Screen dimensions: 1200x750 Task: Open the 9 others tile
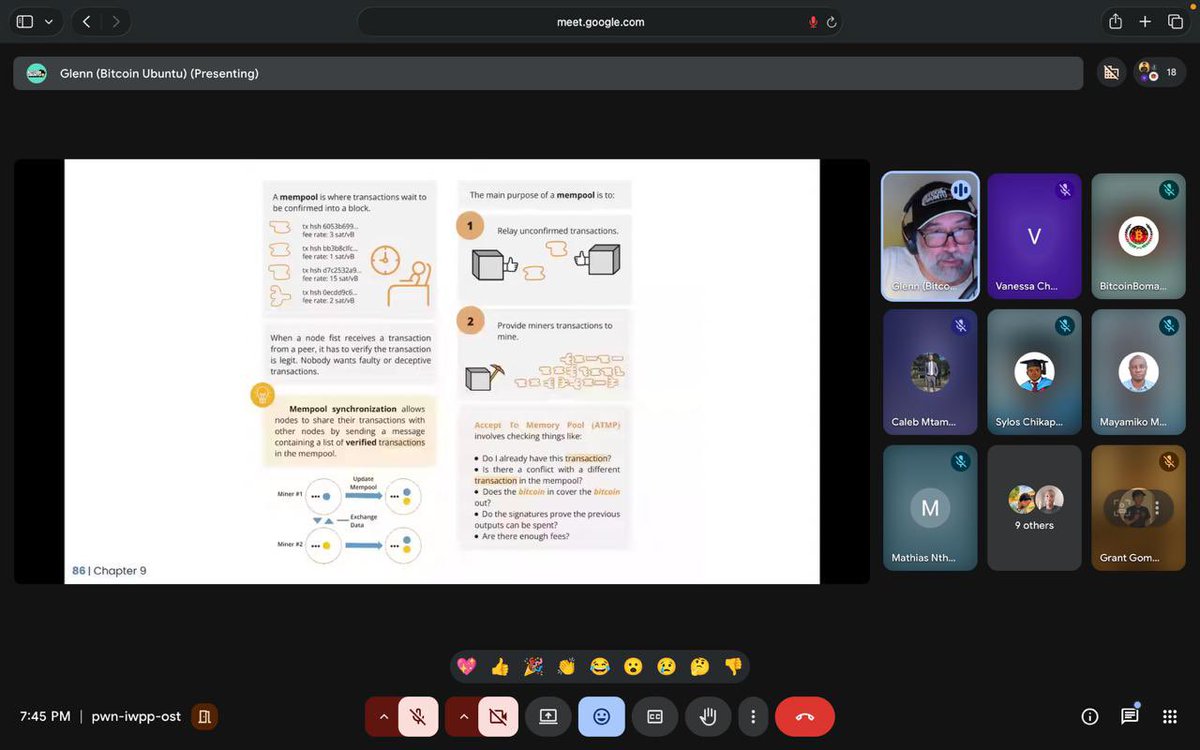pos(1034,508)
